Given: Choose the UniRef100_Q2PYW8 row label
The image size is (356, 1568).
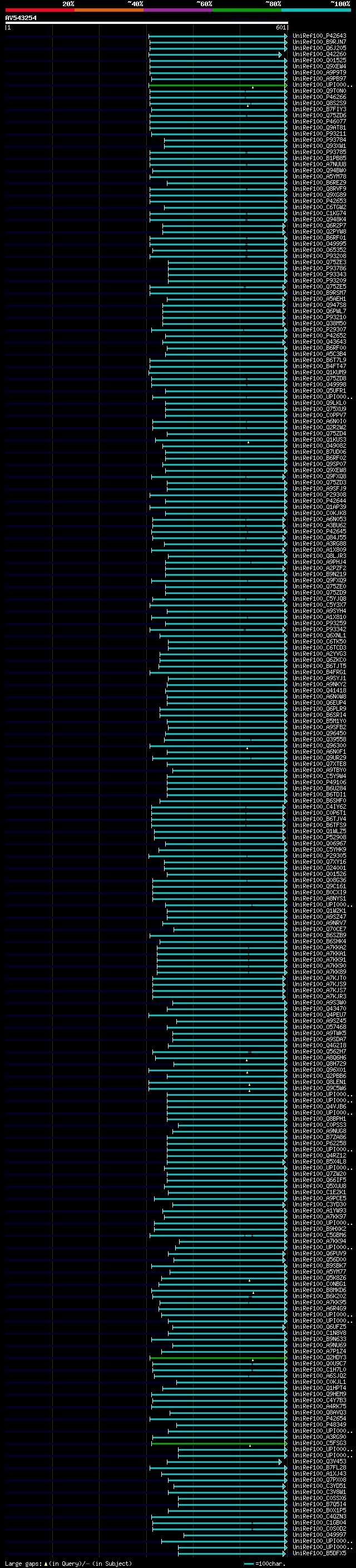Looking at the screenshot, I should [x=319, y=232].
